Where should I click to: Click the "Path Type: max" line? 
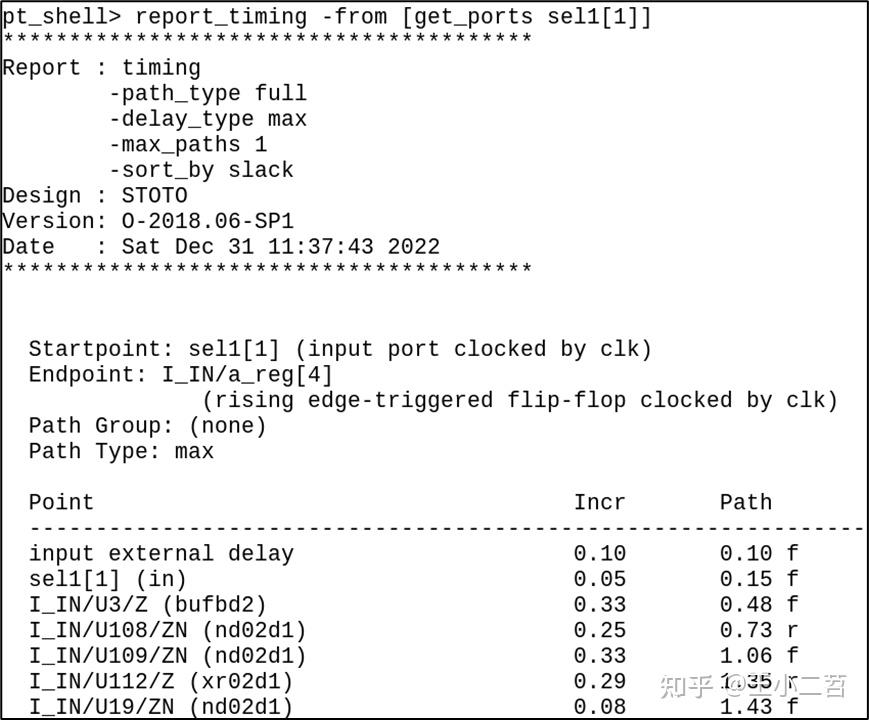(x=121, y=451)
